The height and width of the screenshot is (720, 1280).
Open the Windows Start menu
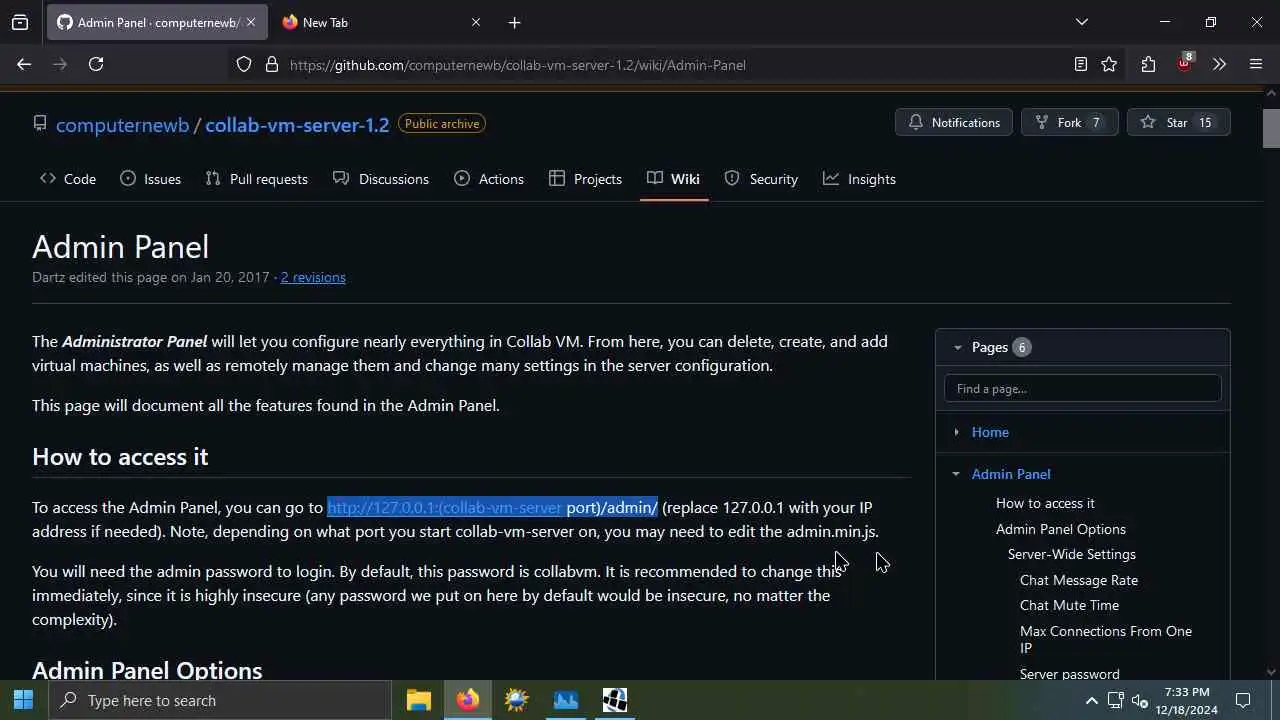(x=23, y=700)
